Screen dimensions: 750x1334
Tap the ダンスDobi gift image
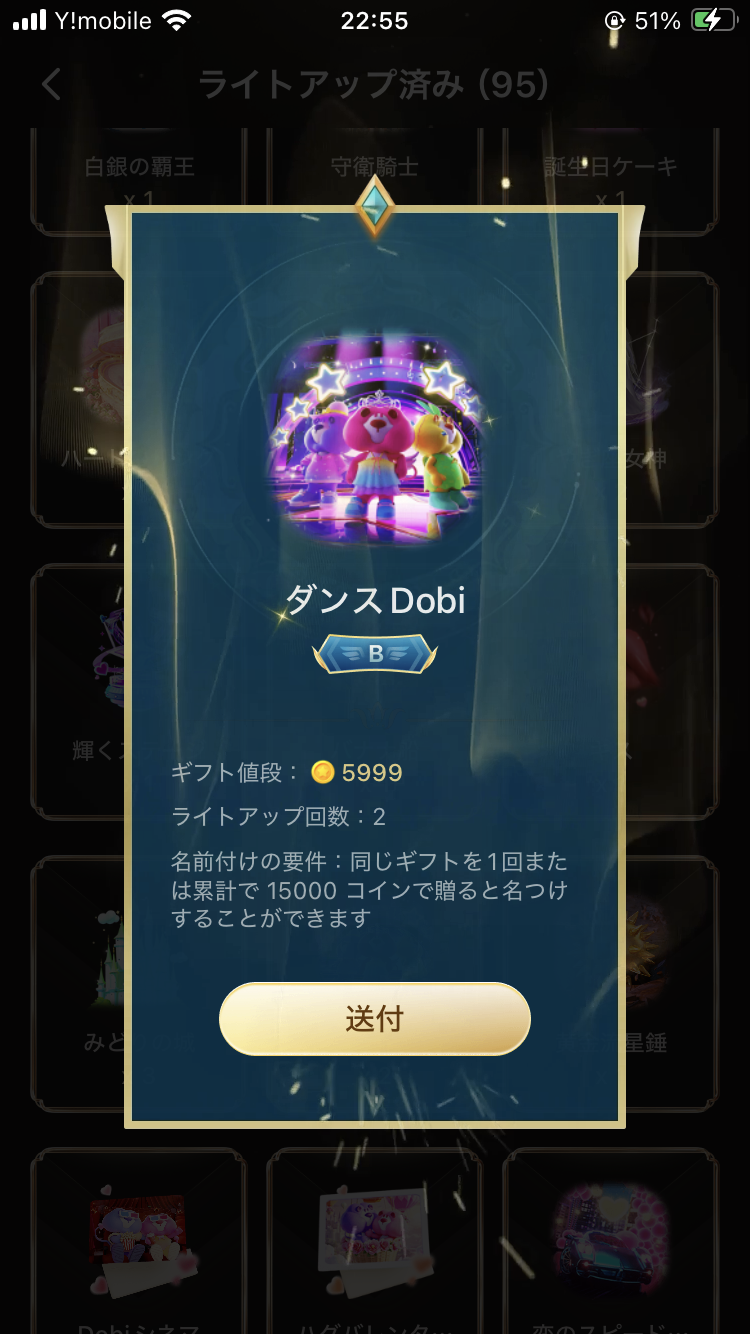point(374,440)
